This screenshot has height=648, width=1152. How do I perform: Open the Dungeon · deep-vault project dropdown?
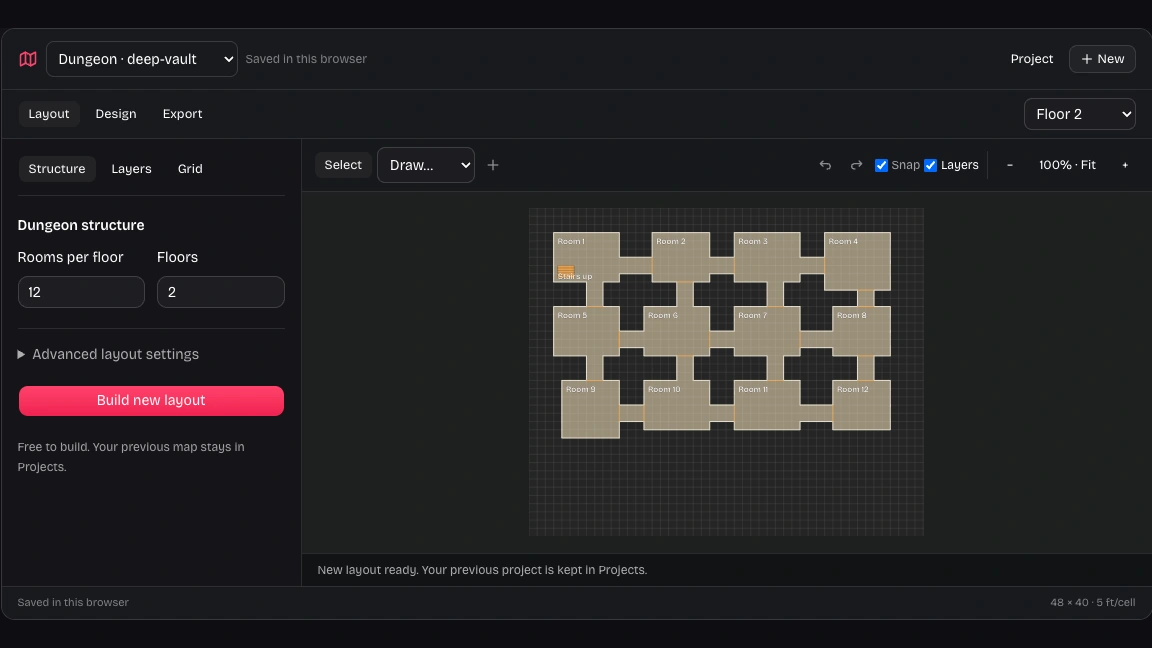click(142, 59)
